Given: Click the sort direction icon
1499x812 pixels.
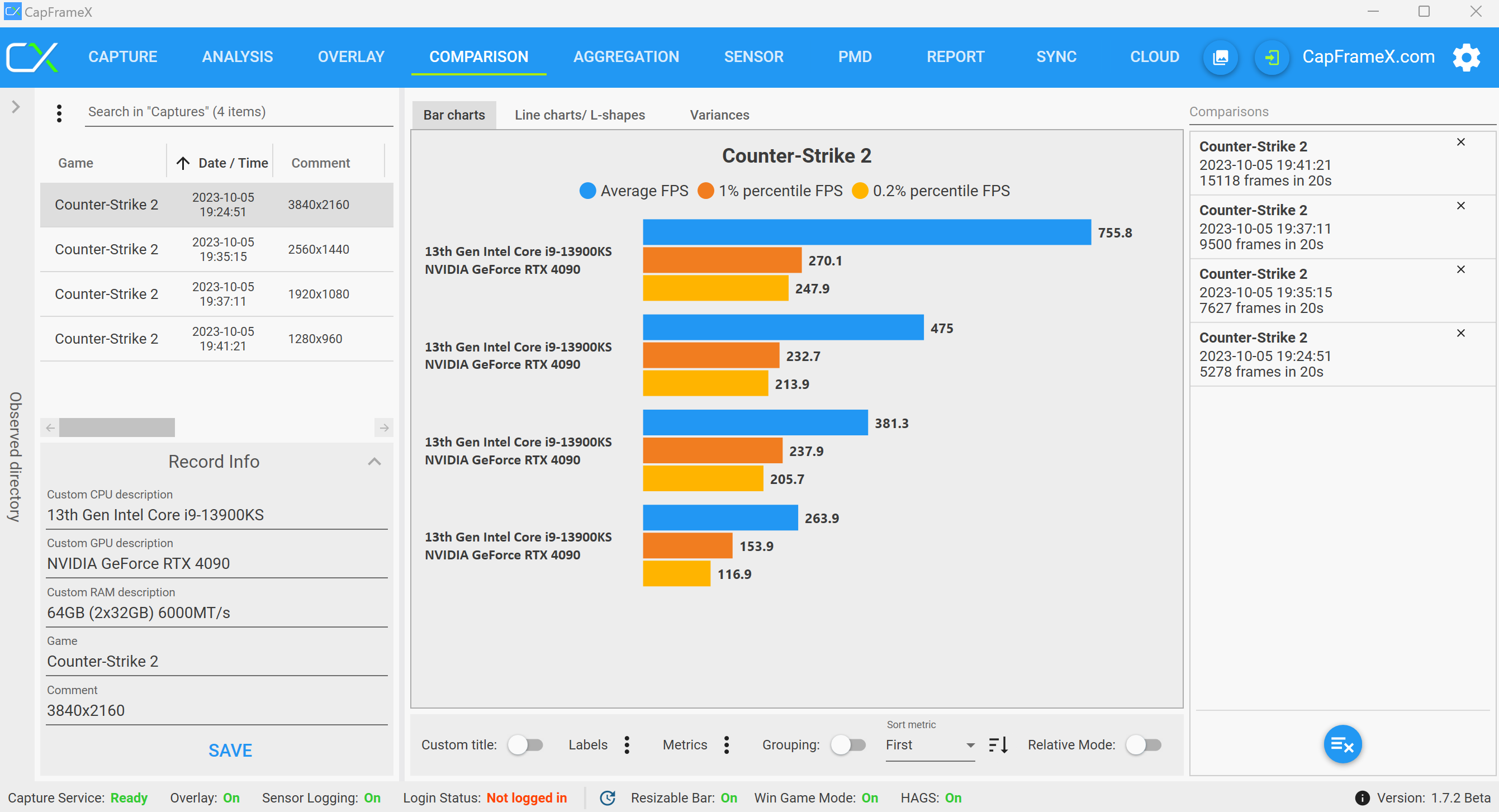Looking at the screenshot, I should click(x=999, y=744).
